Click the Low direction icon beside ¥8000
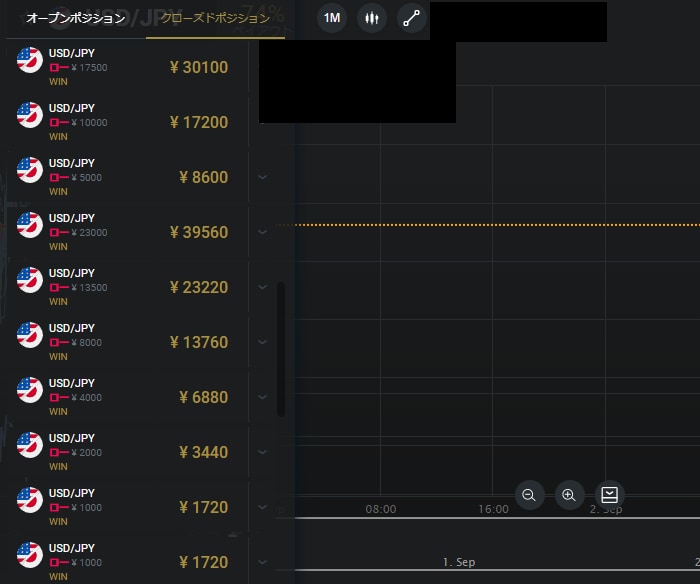 (59, 342)
